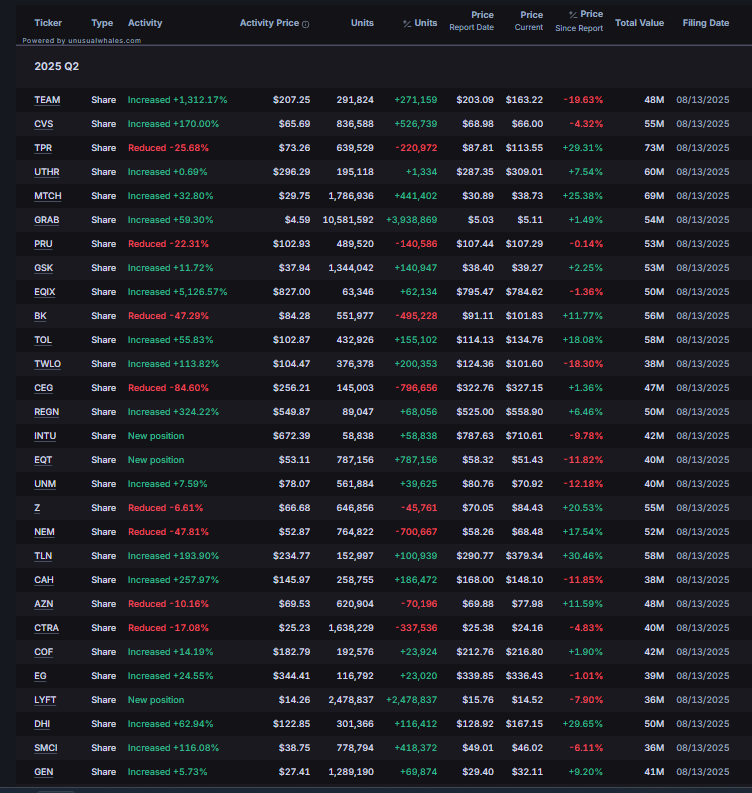This screenshot has width=752, height=793.
Task: Click the $787.63 report date price
Action: click(x=475, y=436)
